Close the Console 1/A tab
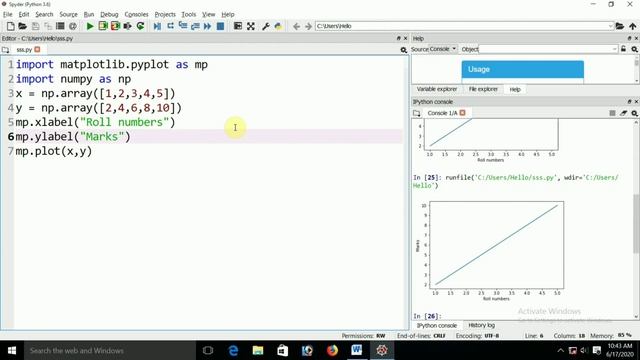640x360 pixels. [x=462, y=113]
